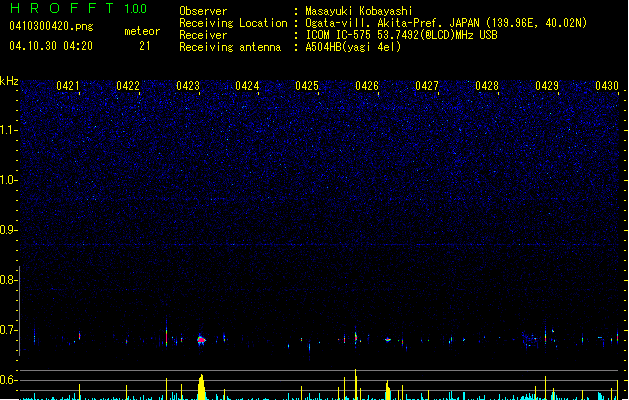Screen dimensions: 629x400
Task: Click the kHz axis unit label
Action: 9,81
